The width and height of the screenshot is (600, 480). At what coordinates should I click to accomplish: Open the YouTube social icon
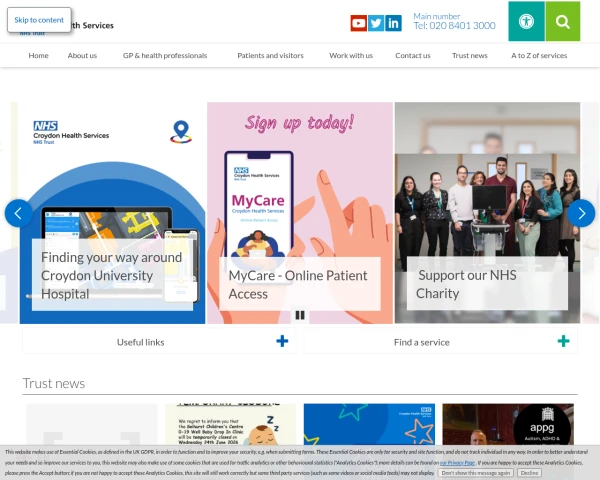(359, 23)
